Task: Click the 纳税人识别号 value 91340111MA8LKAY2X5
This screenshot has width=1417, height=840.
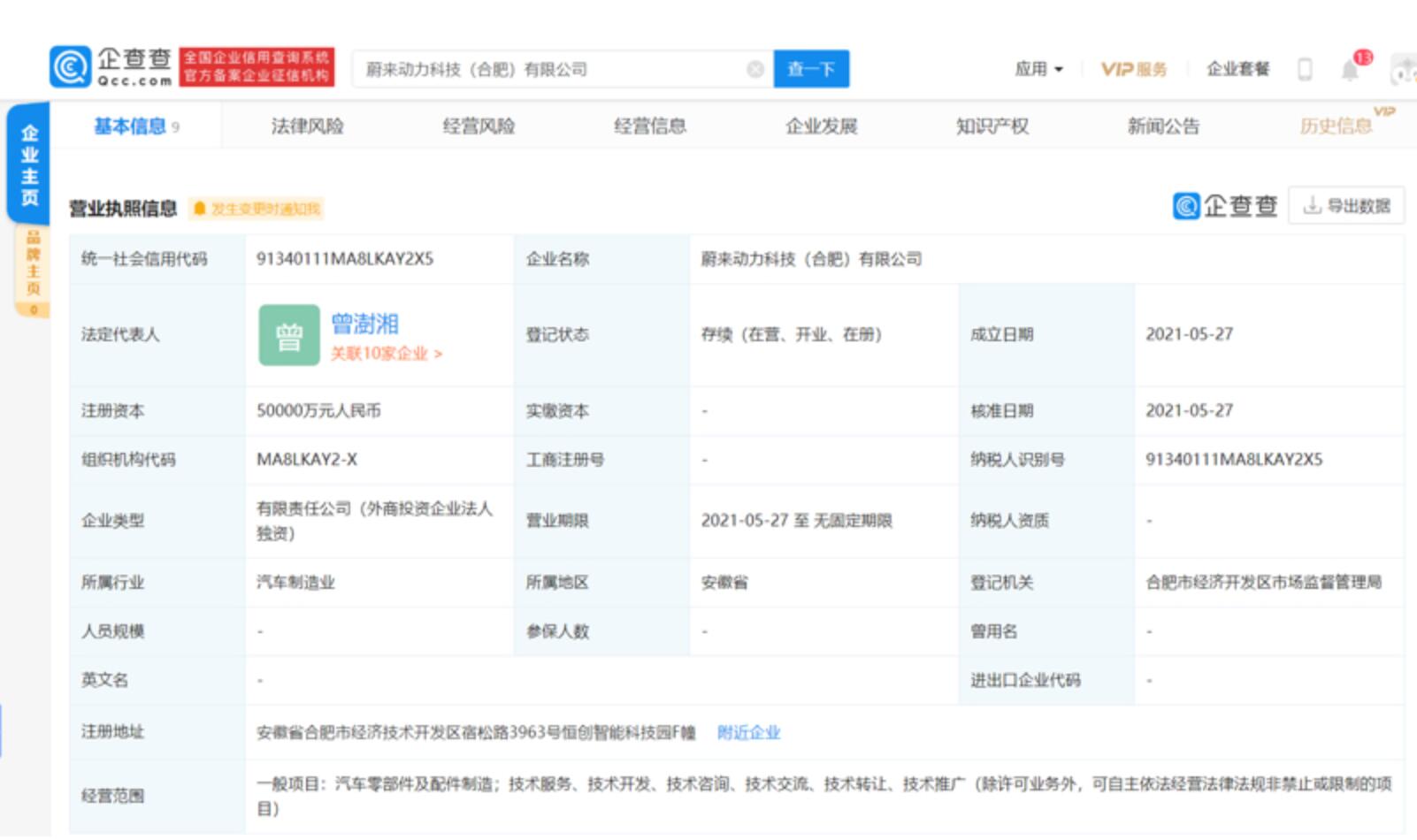Action: pos(1234,460)
